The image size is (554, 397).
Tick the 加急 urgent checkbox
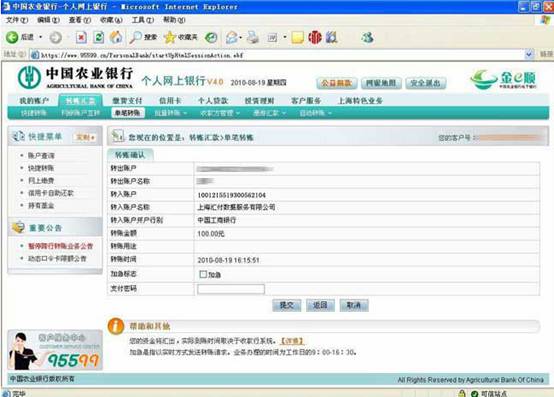(x=203, y=274)
